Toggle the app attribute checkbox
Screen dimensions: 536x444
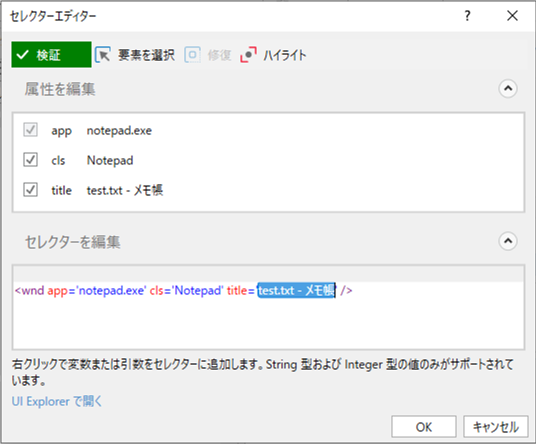[30, 130]
